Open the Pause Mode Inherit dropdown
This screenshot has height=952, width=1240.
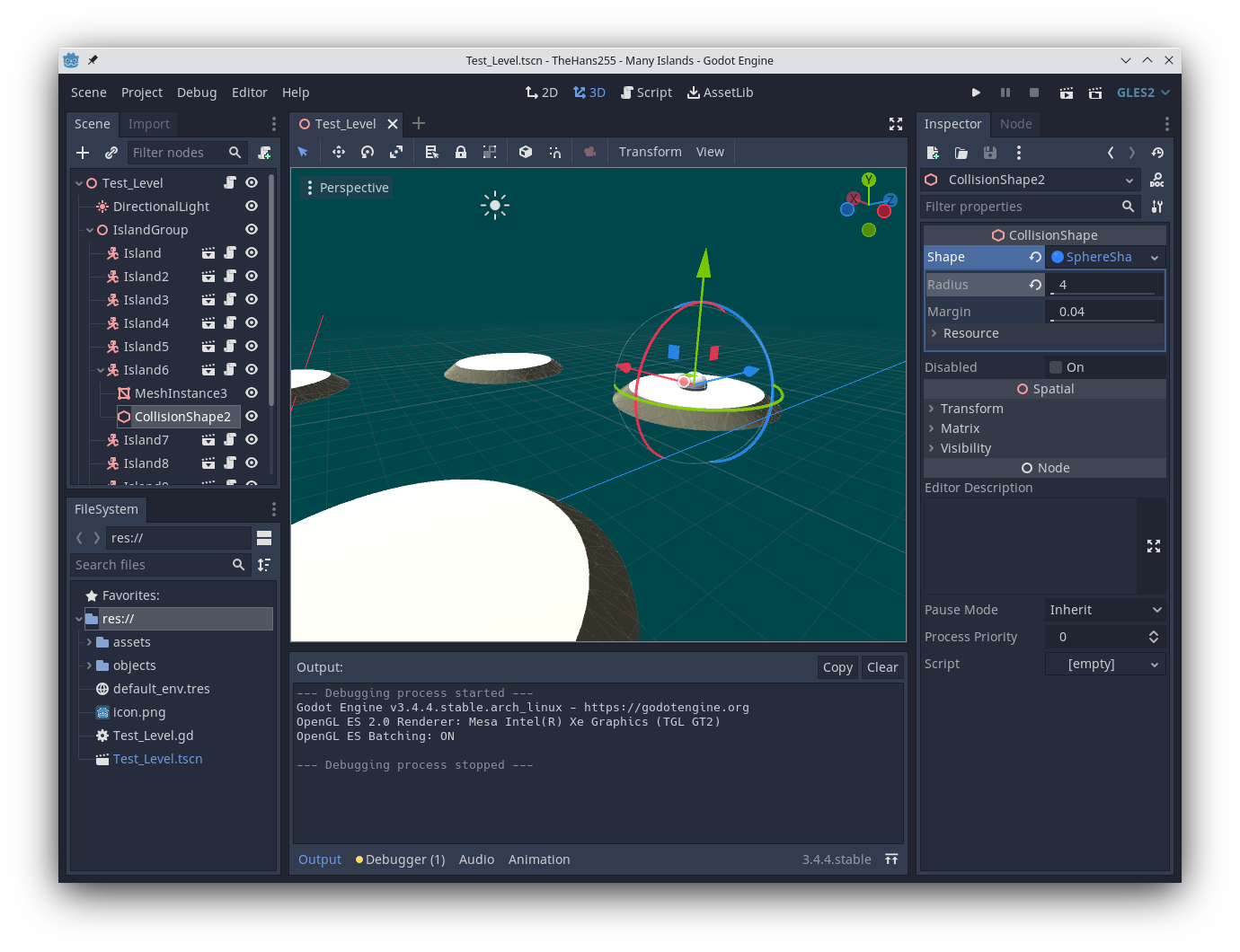(1105, 610)
